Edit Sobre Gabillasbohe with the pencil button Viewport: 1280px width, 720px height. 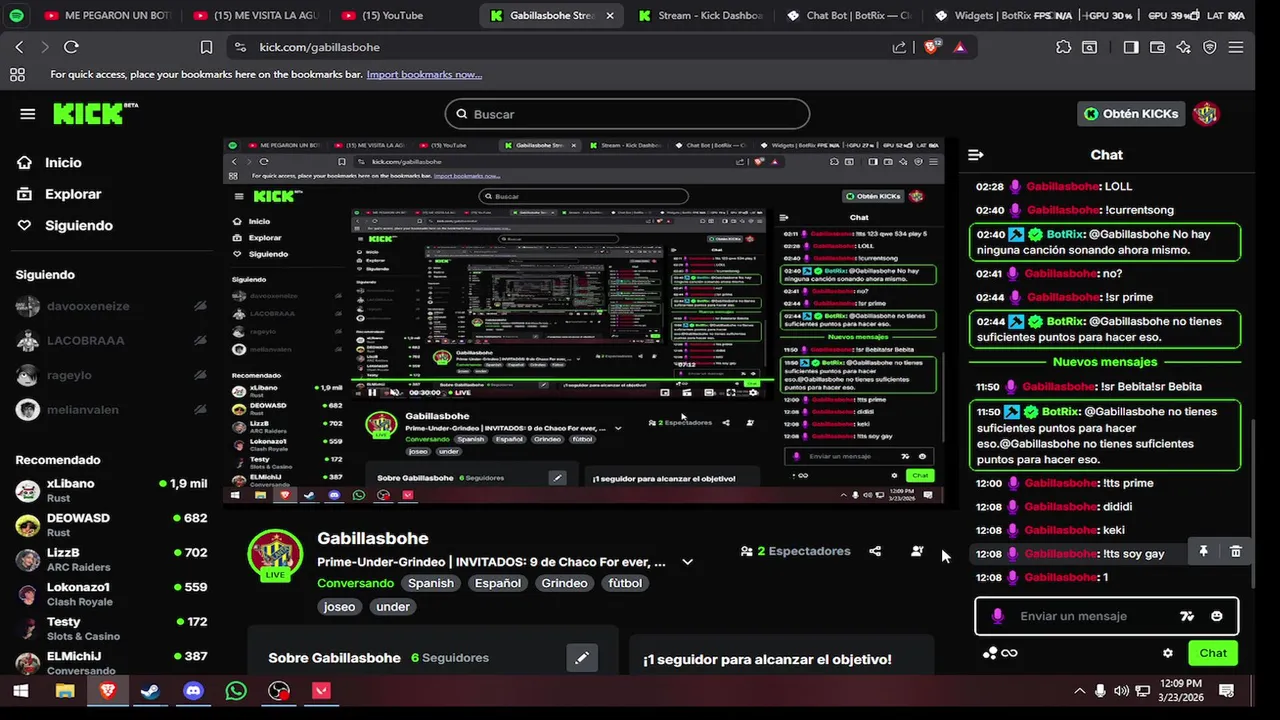(x=582, y=658)
